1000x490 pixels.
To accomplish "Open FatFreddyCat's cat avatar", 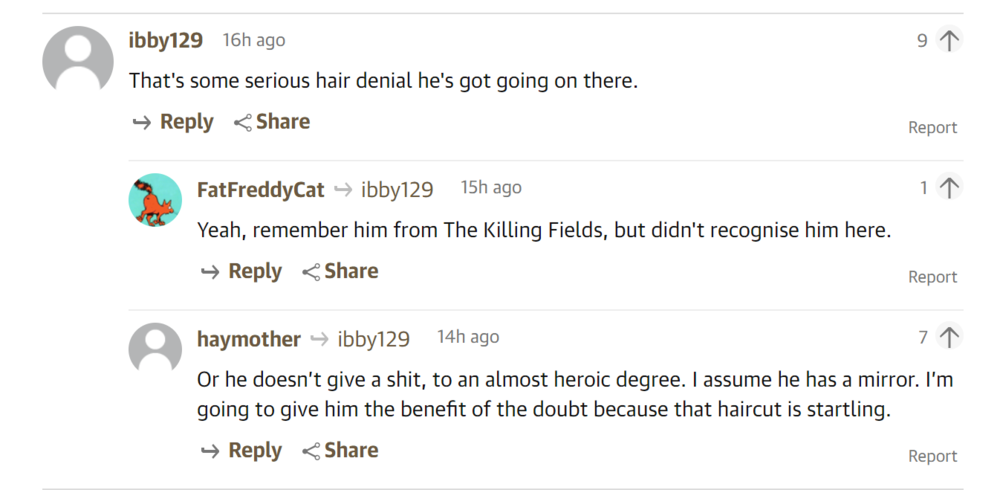I will coord(155,200).
